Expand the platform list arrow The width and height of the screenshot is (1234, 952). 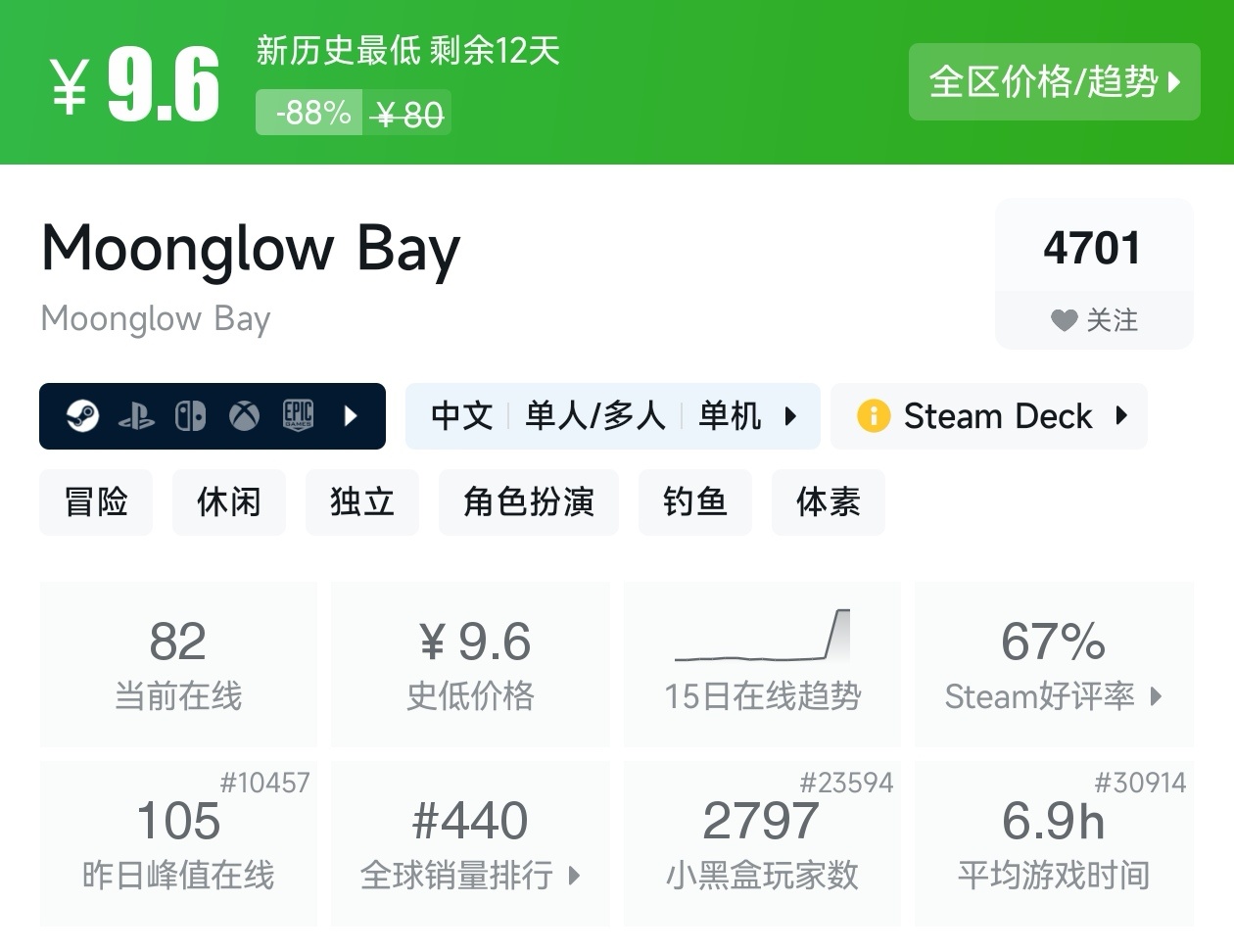351,416
